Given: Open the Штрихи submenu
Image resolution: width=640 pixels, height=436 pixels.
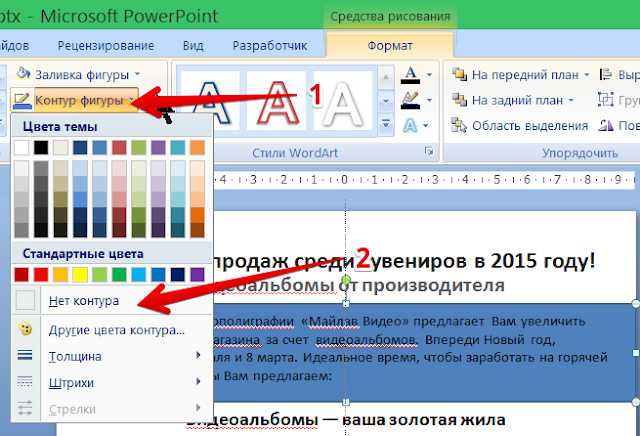Looking at the screenshot, I should 112,382.
